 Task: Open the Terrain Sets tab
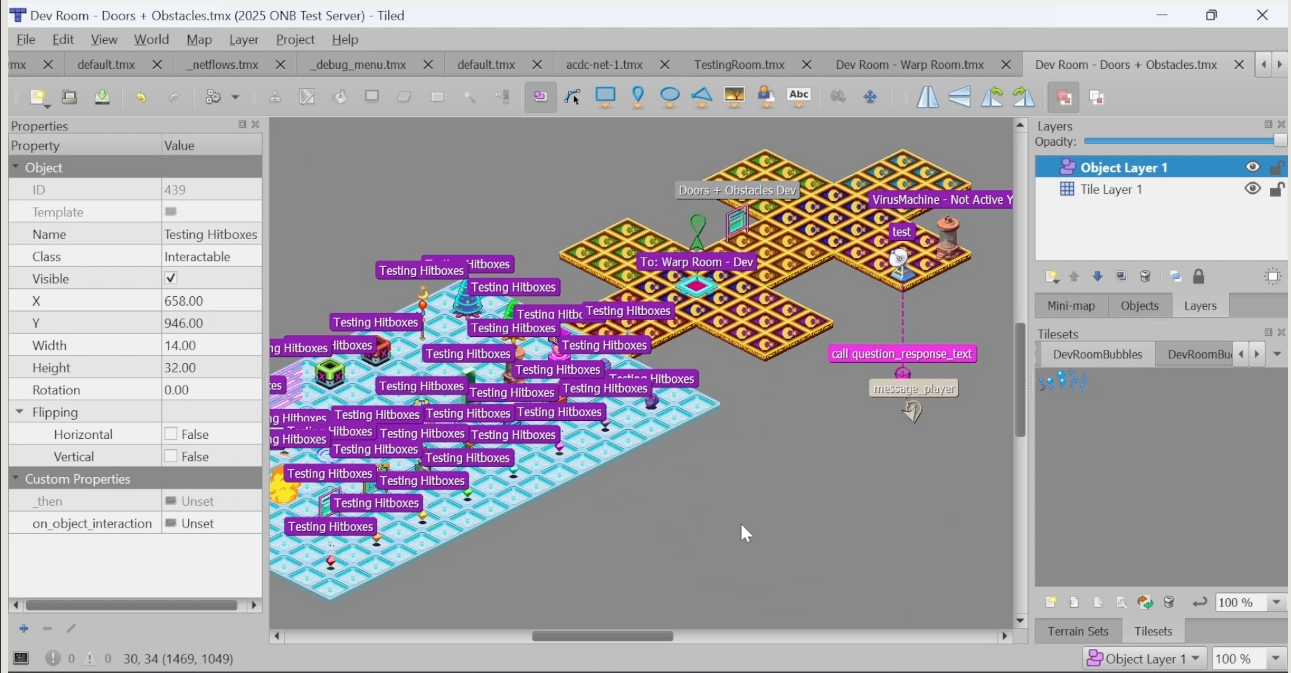[x=1077, y=631]
